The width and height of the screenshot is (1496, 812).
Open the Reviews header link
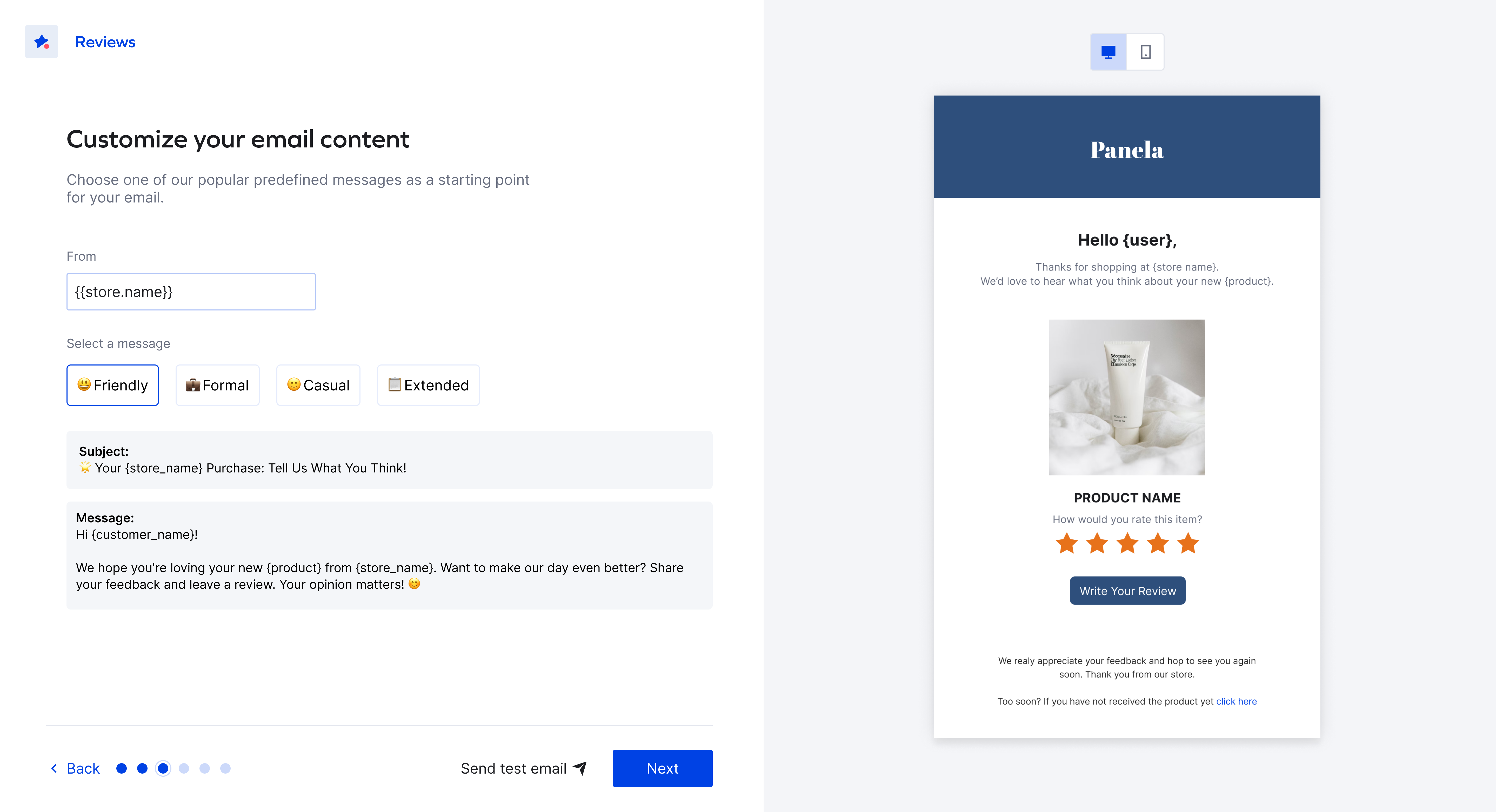point(105,42)
